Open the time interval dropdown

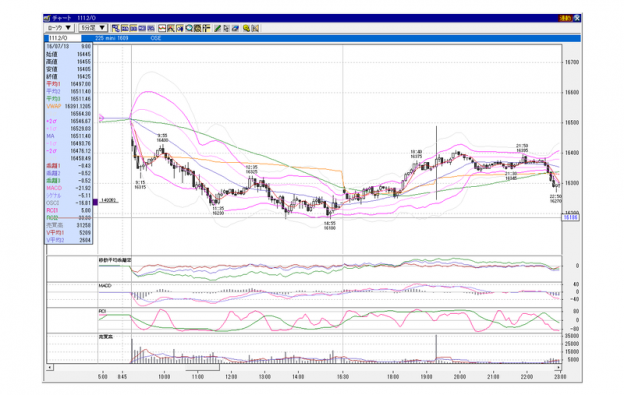click(93, 28)
